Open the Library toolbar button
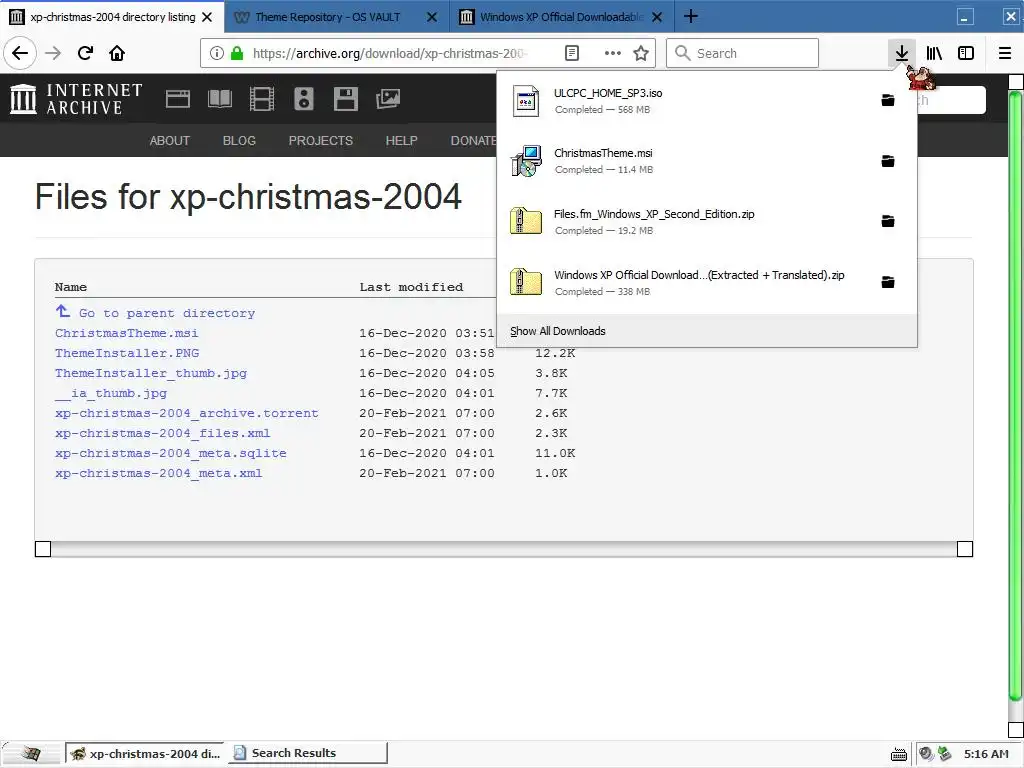This screenshot has width=1024, height=768. [x=934, y=53]
